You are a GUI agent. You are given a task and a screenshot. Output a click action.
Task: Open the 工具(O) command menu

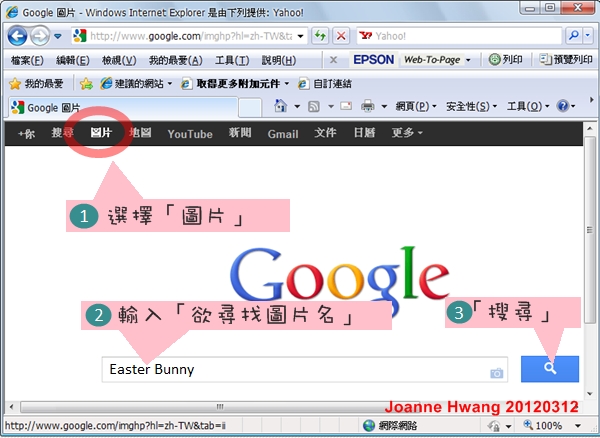click(x=528, y=106)
